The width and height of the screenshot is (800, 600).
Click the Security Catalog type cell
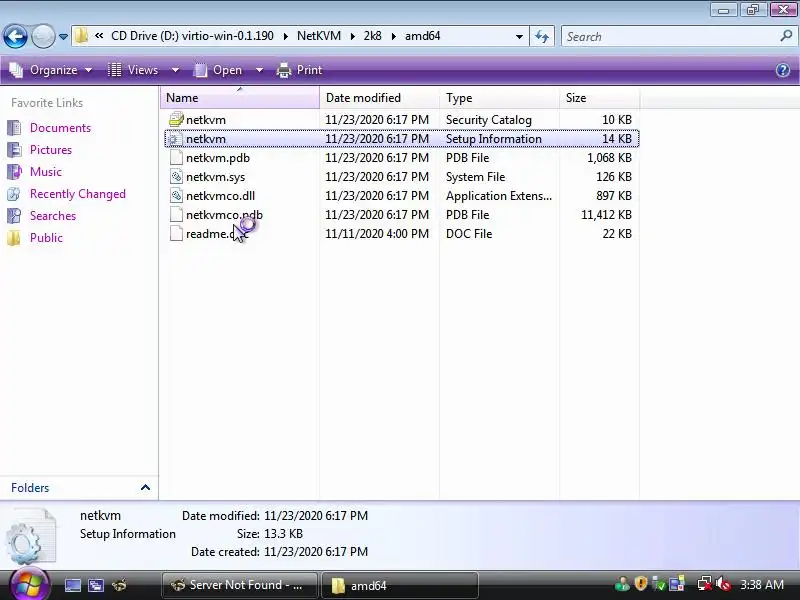489,120
